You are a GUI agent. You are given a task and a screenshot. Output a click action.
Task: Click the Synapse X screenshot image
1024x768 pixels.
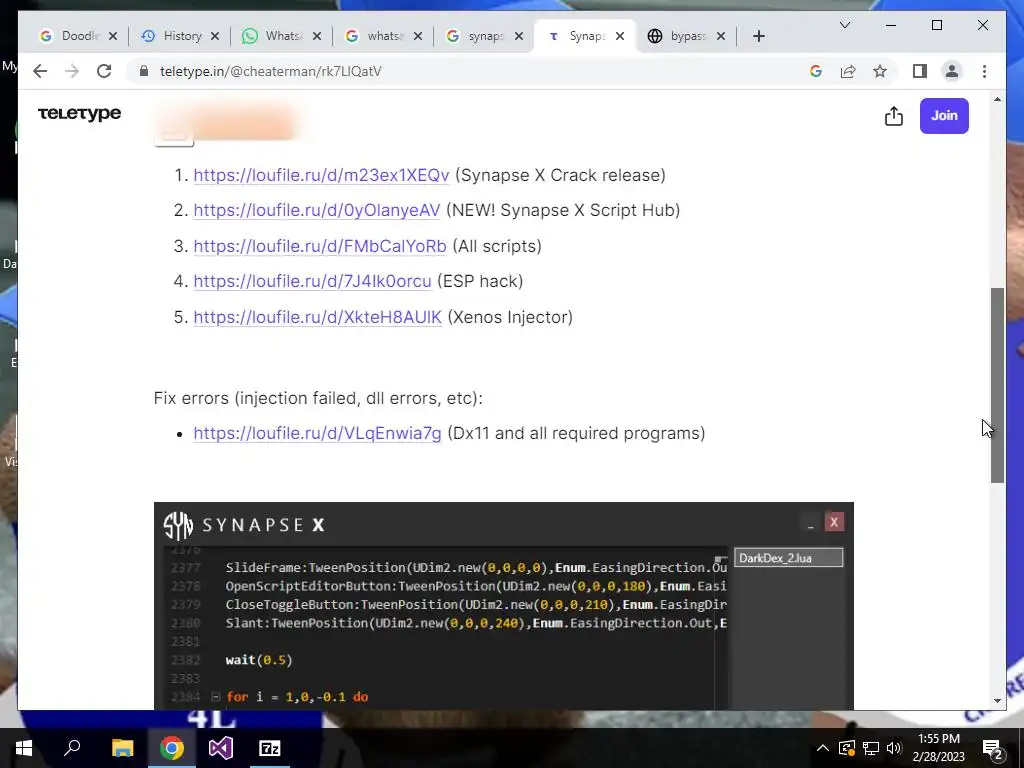coord(504,605)
